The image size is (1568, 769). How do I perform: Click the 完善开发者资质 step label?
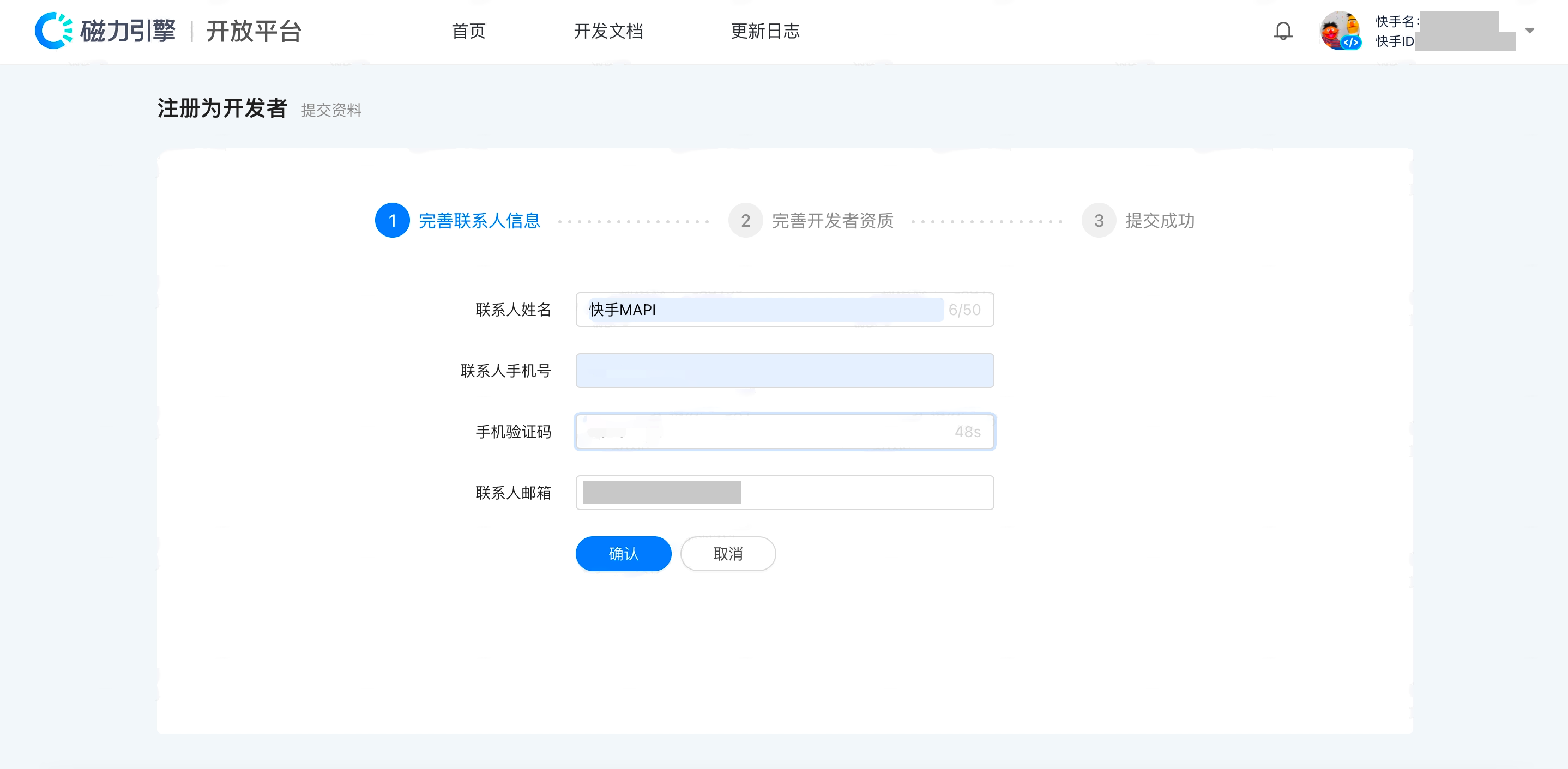[833, 220]
